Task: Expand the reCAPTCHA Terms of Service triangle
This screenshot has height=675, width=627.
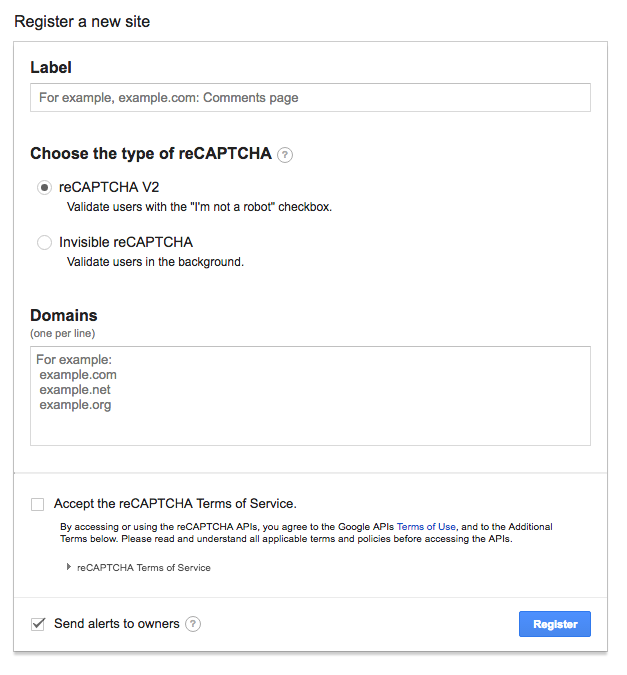Action: (x=68, y=567)
